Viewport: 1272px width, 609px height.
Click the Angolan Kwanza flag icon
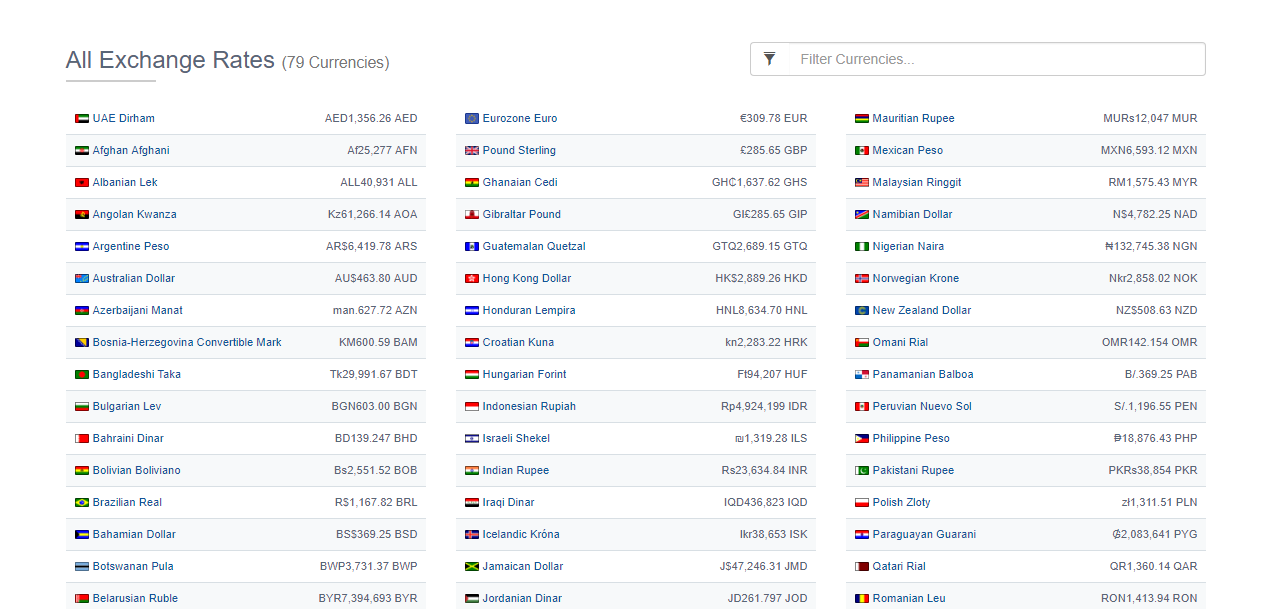click(82, 215)
